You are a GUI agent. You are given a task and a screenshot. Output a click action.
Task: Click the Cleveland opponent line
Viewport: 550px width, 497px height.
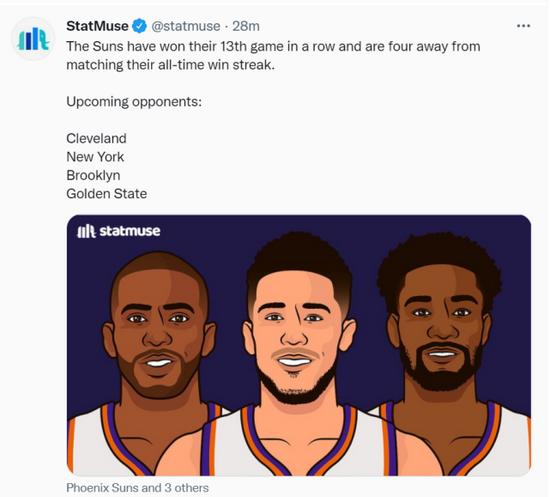coord(96,138)
